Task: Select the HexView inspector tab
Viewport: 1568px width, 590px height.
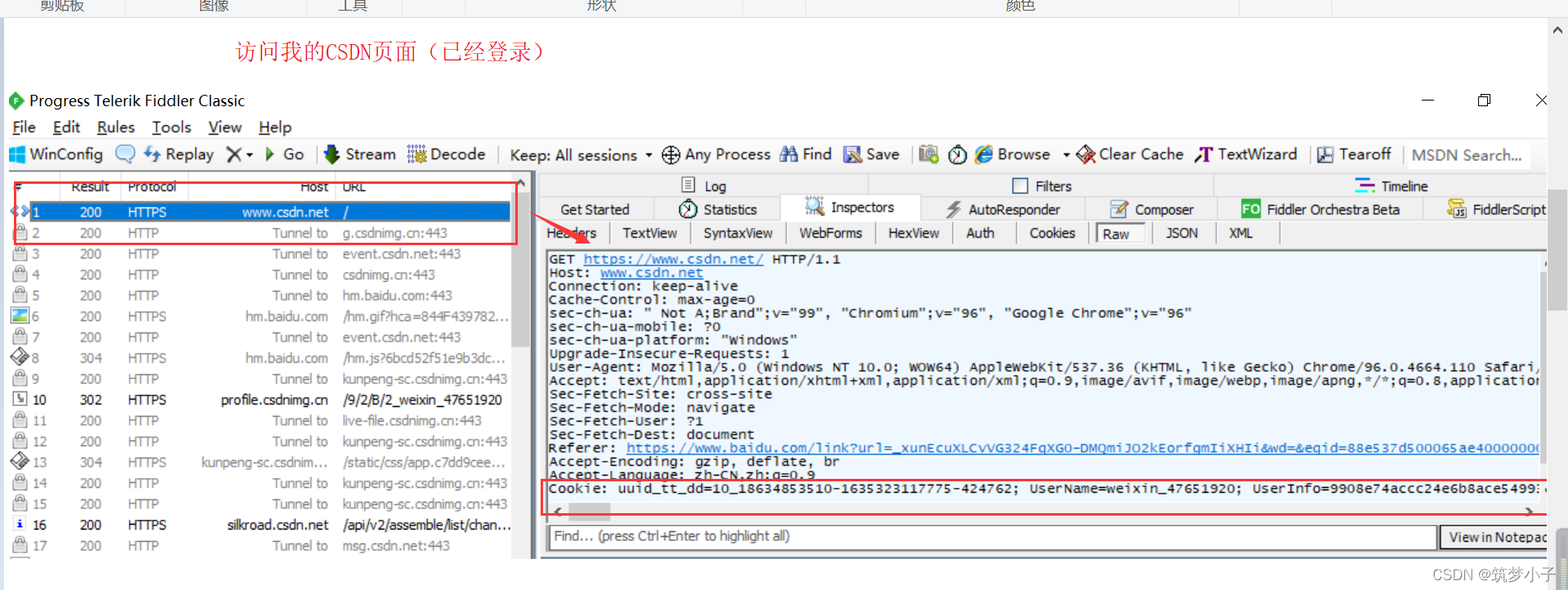Action: 913,233
